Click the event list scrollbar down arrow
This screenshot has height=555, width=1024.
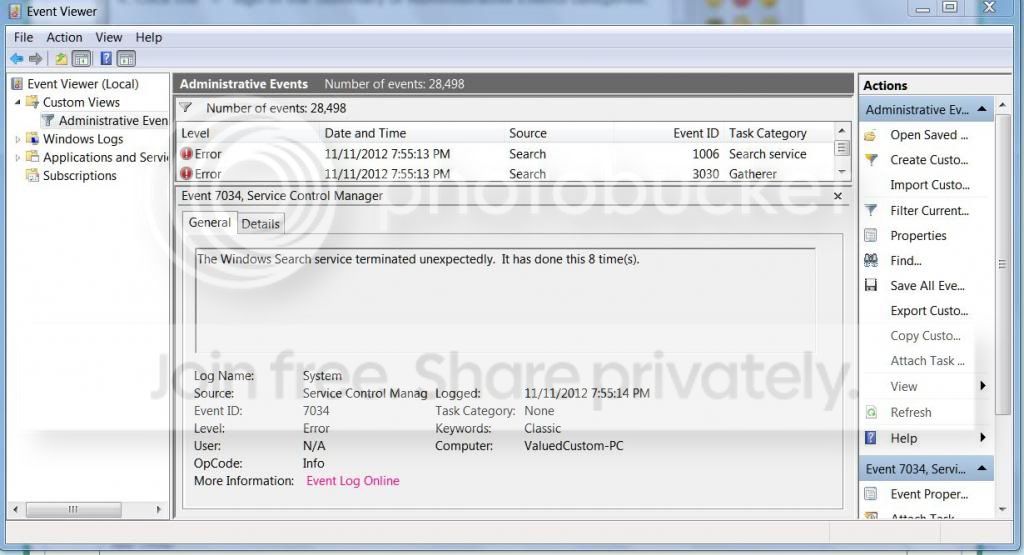842,172
